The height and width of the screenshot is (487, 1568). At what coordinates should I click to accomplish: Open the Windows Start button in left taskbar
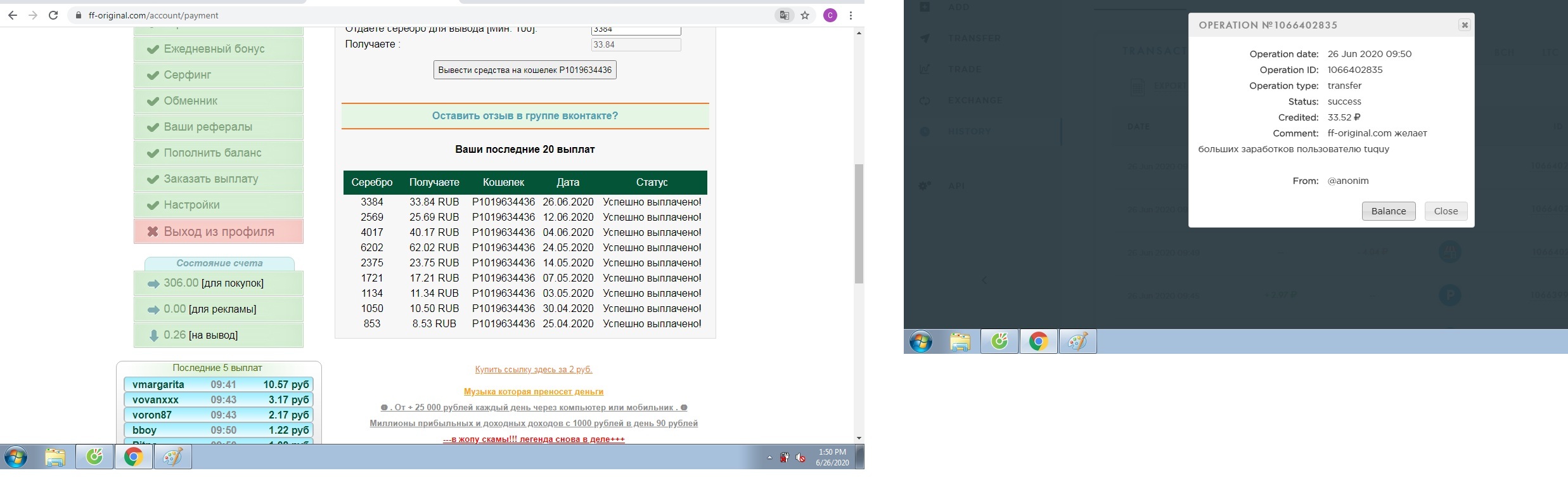pyautogui.click(x=16, y=457)
